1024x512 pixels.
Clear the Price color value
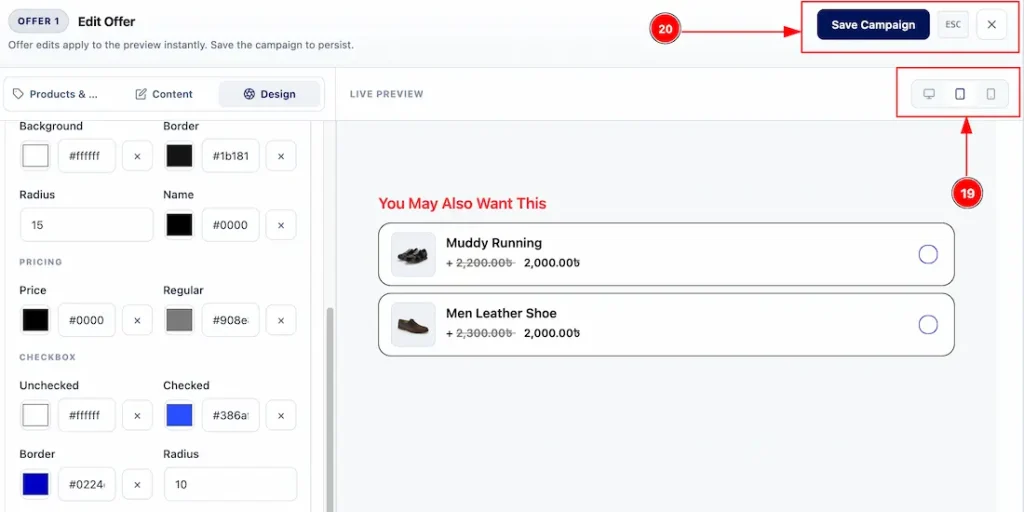137,320
